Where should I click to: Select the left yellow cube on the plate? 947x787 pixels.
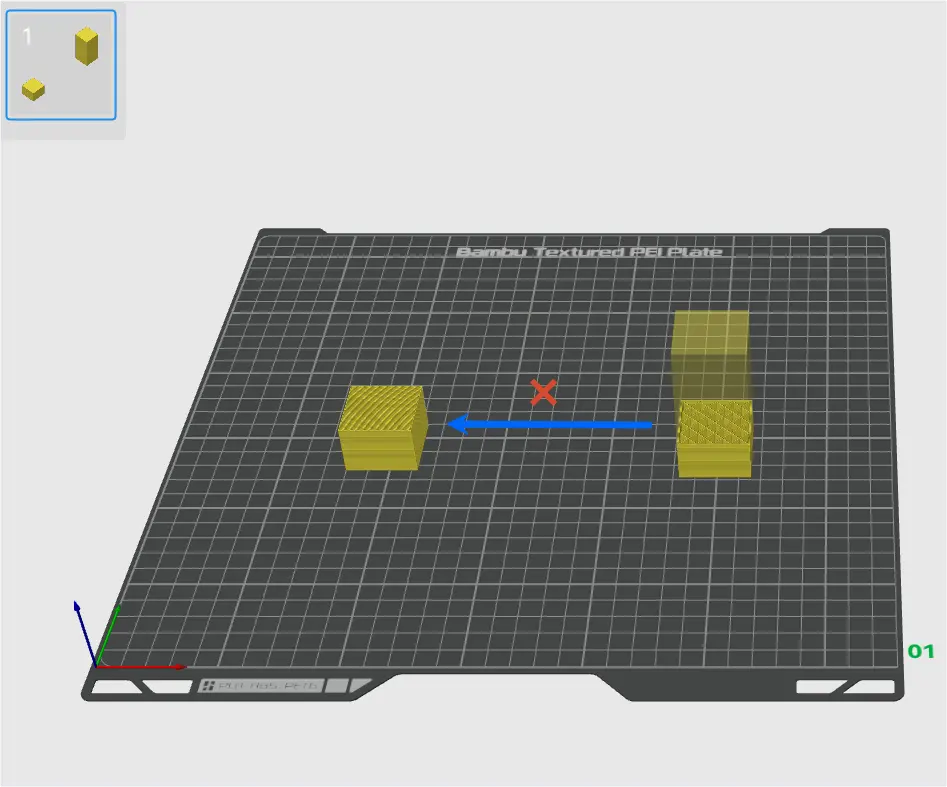click(383, 428)
